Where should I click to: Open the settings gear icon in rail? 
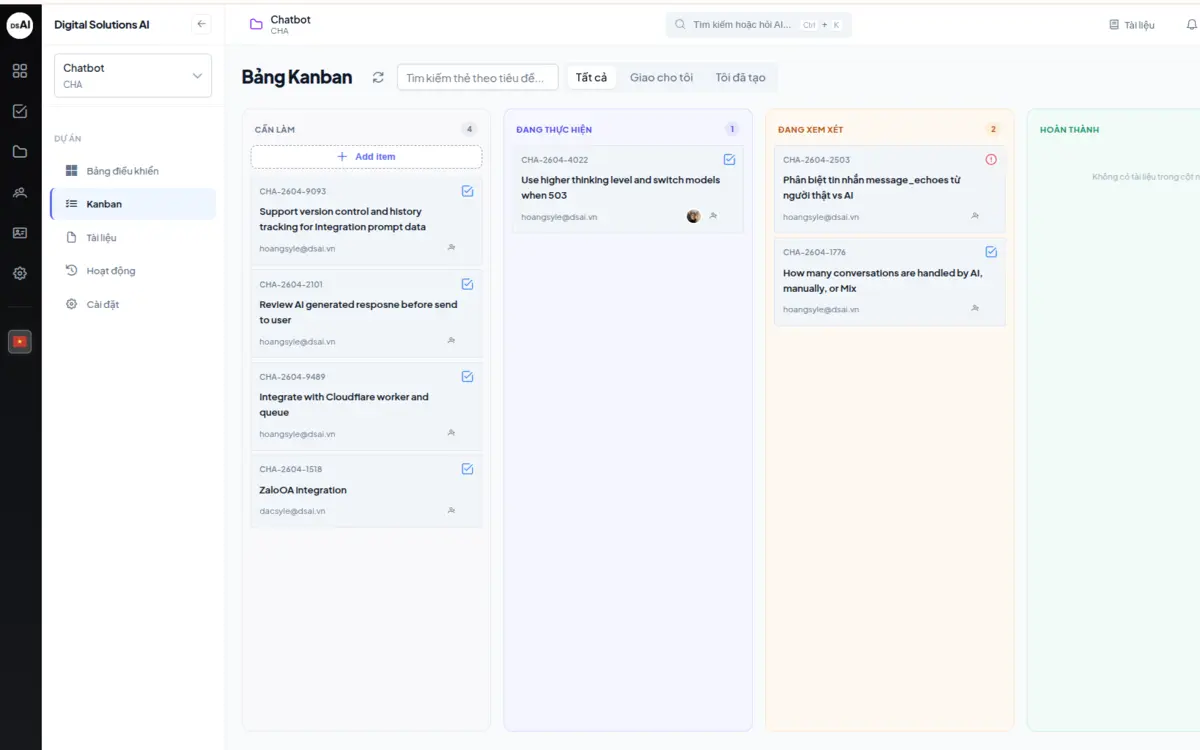pyautogui.click(x=20, y=273)
